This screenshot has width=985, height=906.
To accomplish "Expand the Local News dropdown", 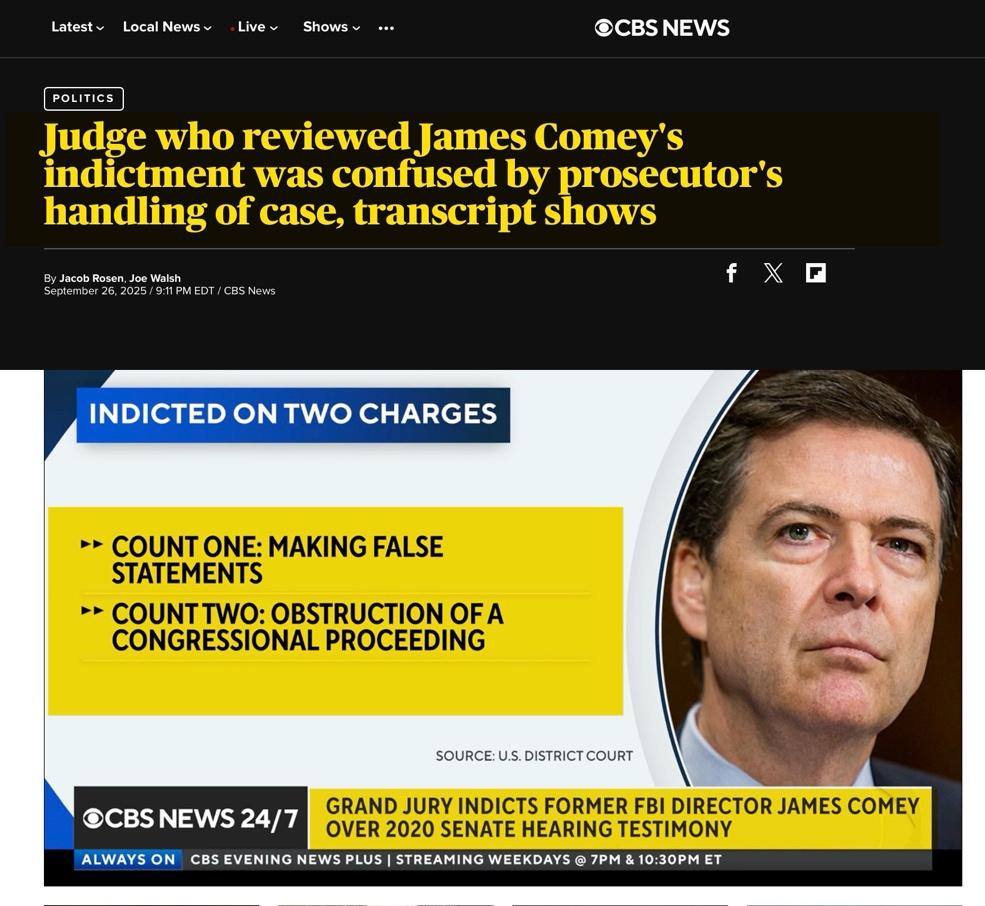I will (167, 27).
